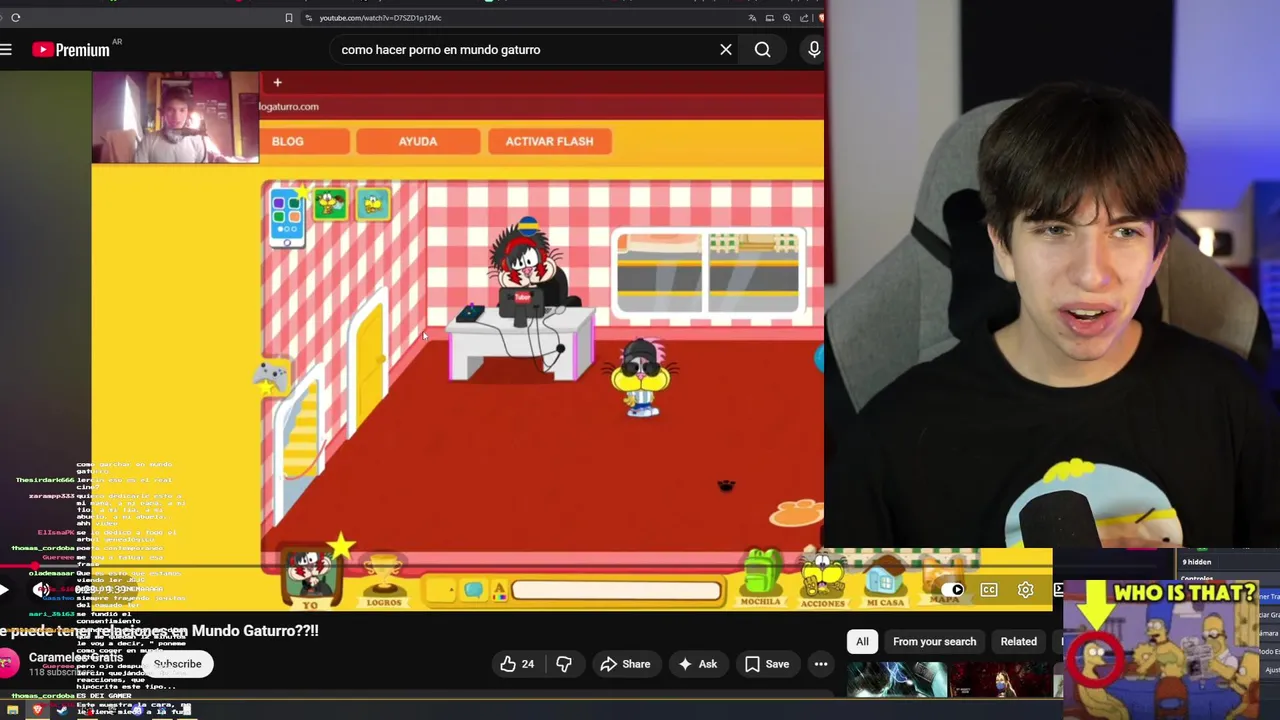
Task: Open the second recommended video thumbnail
Action: 1002,679
